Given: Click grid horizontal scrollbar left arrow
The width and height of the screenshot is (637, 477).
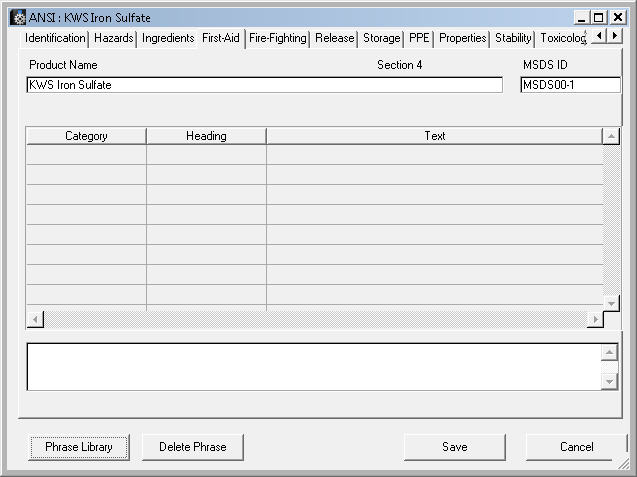Looking at the screenshot, I should coord(35,319).
